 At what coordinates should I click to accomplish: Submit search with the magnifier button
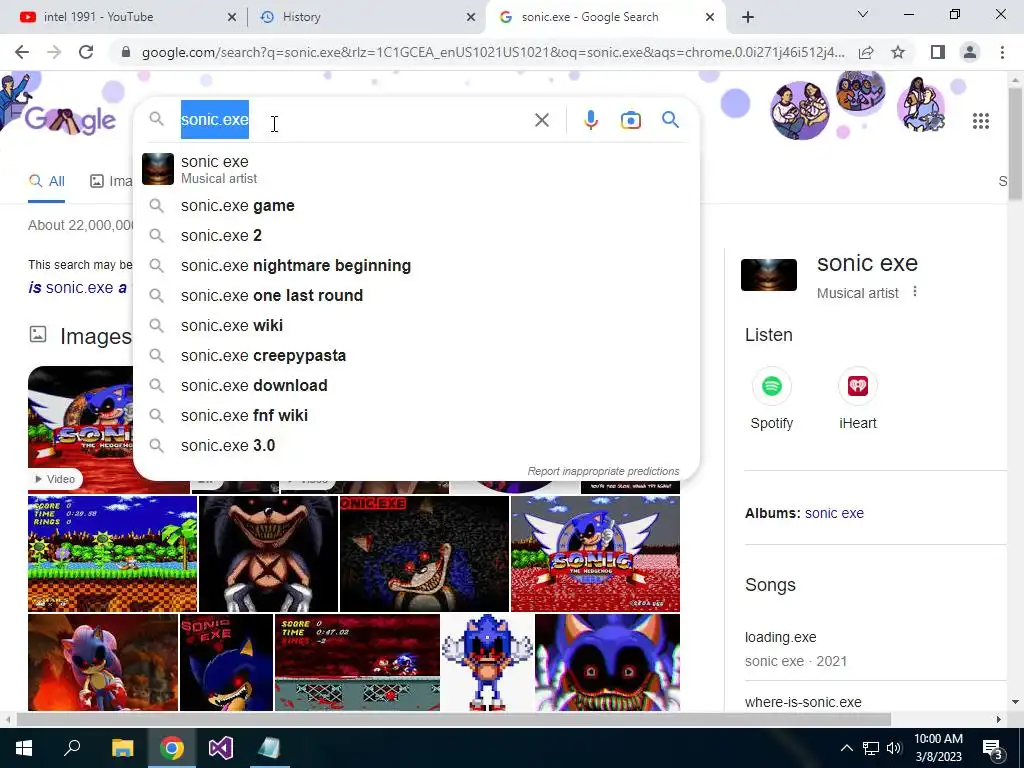coord(670,120)
